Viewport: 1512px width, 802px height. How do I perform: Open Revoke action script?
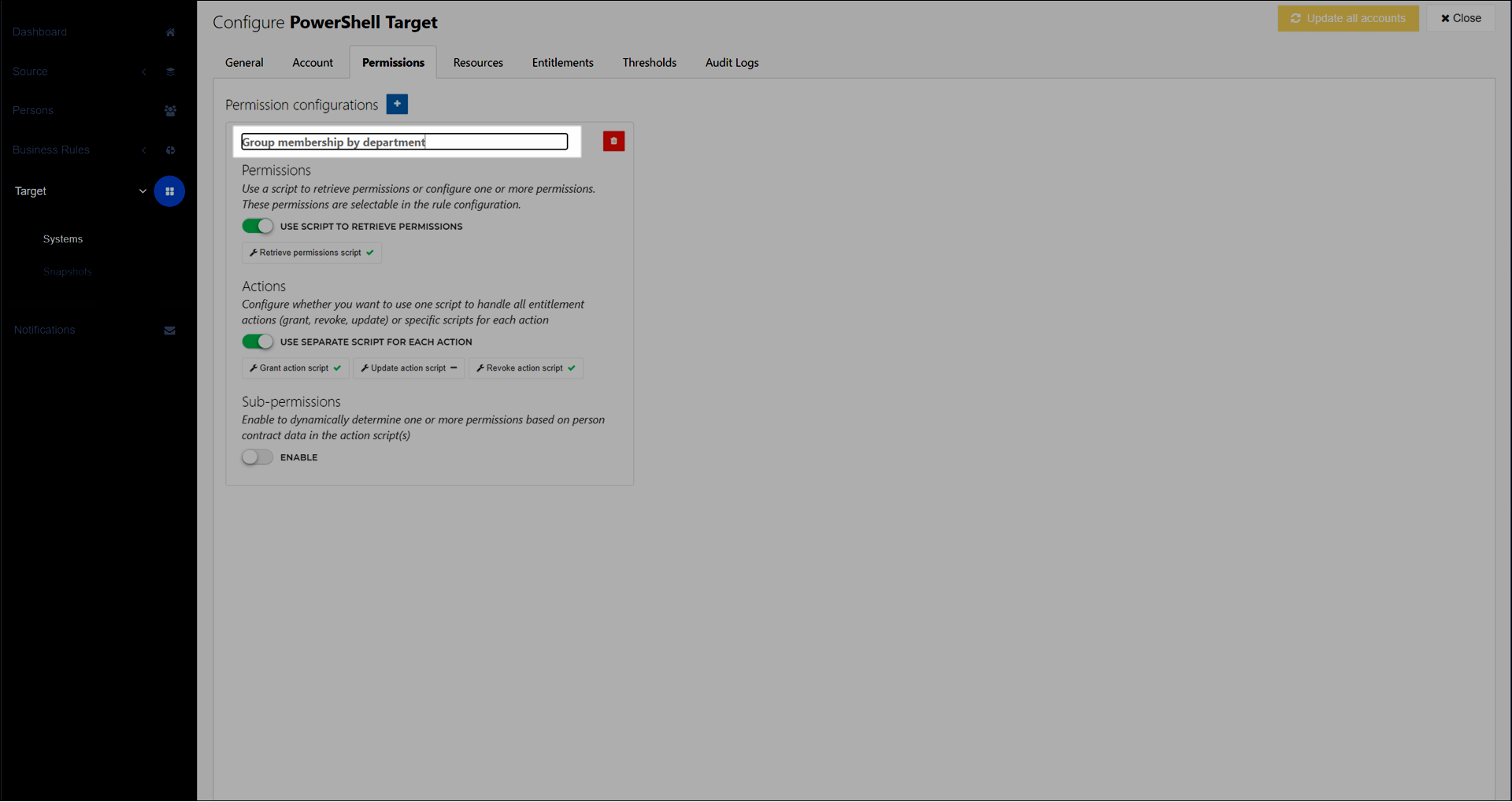(x=526, y=368)
